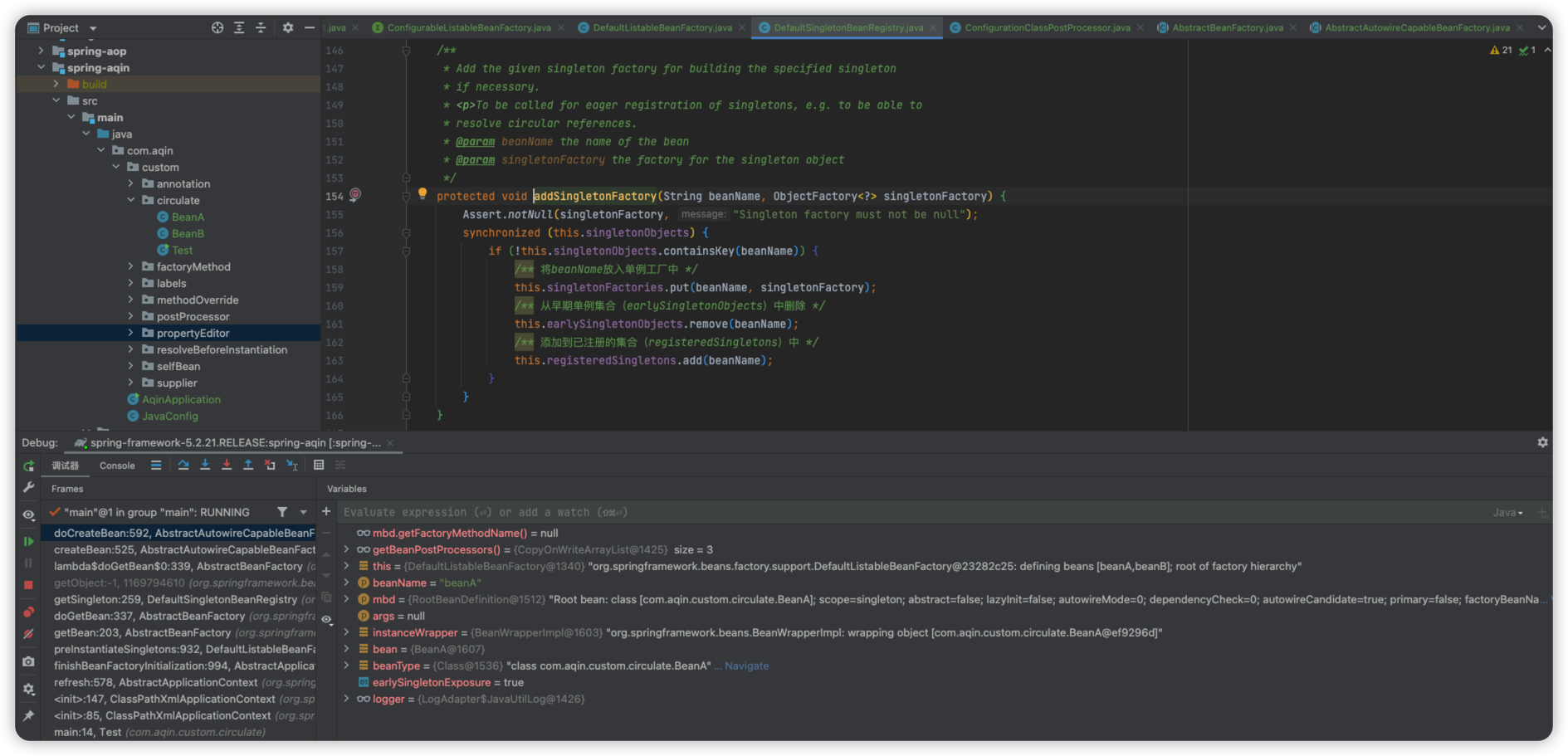1568x756 pixels.
Task: Open AqinApplication class
Action: pos(181,399)
